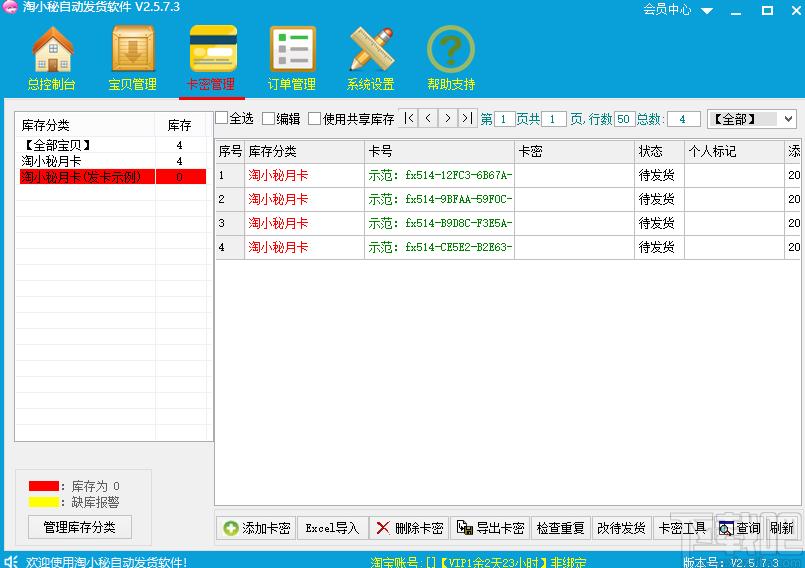Select 【全部宝贝】 category row
This screenshot has width=805, height=568.
point(112,145)
